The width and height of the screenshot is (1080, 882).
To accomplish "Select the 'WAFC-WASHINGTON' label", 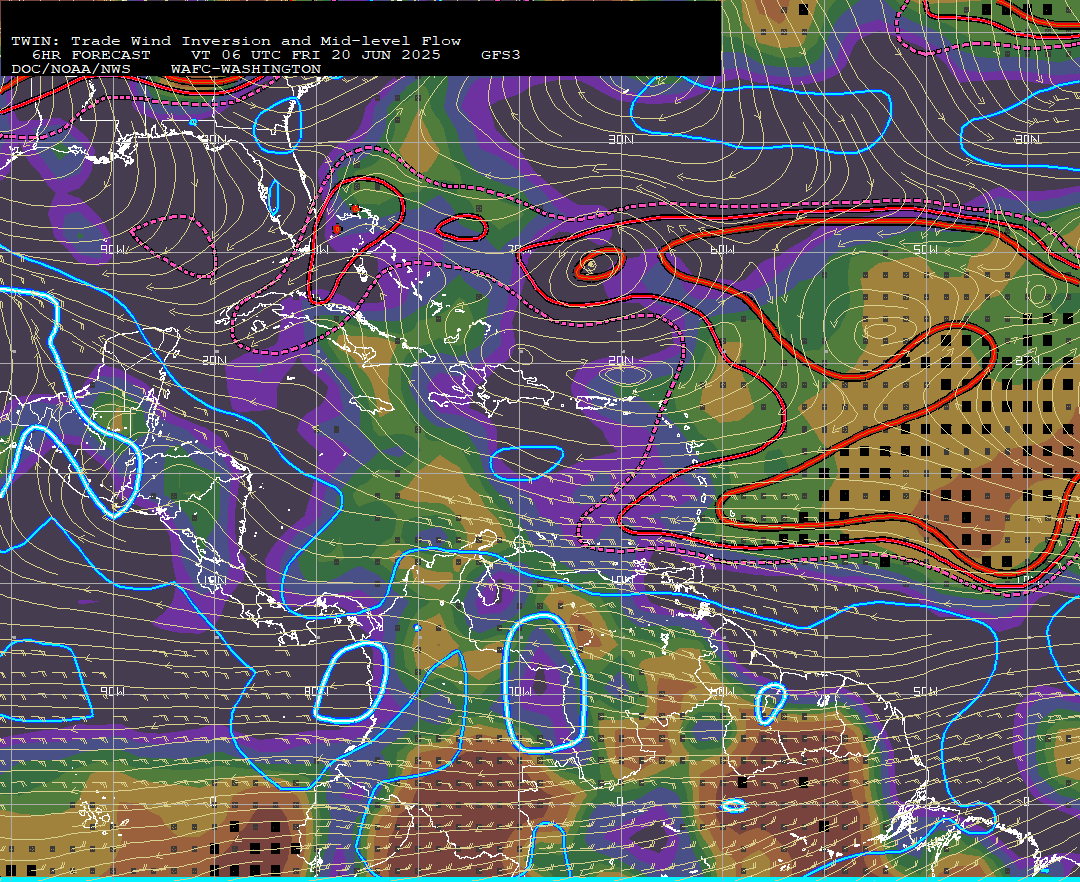I will [246, 69].
